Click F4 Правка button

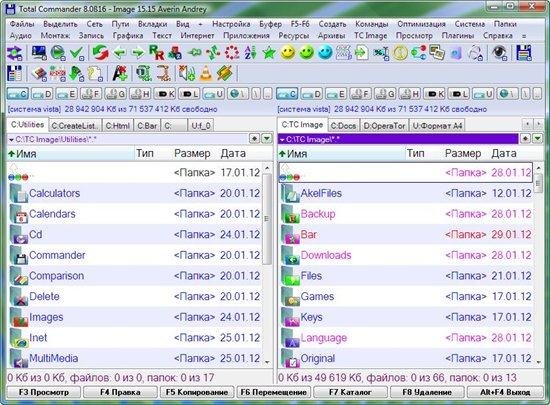point(120,392)
